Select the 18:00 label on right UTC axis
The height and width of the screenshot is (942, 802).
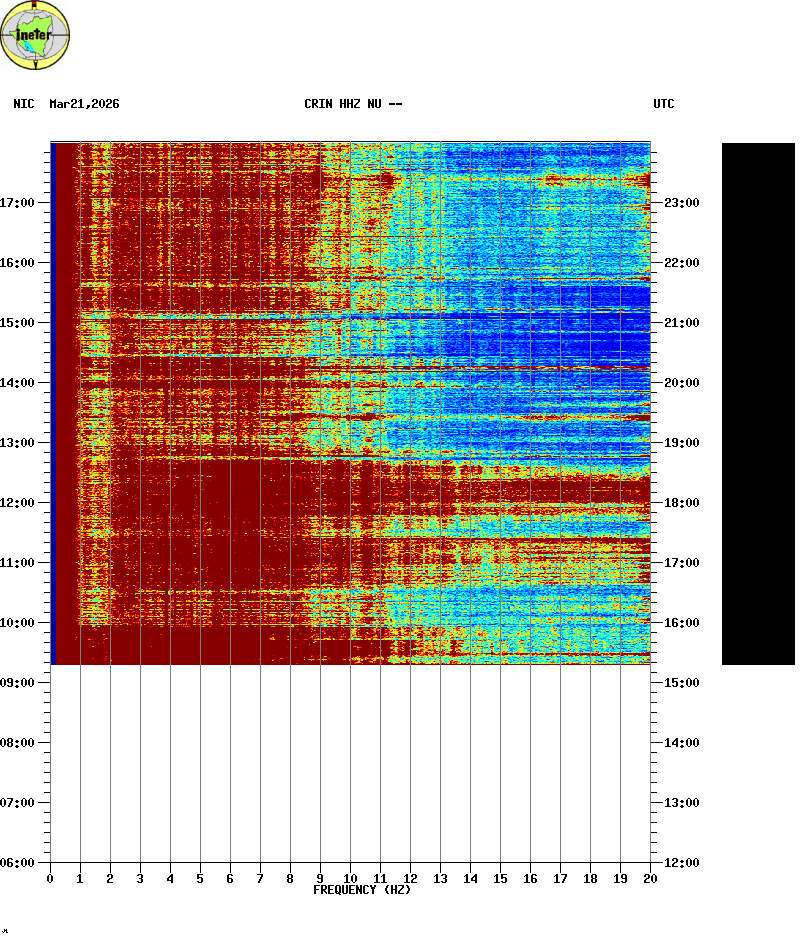pyautogui.click(x=681, y=503)
